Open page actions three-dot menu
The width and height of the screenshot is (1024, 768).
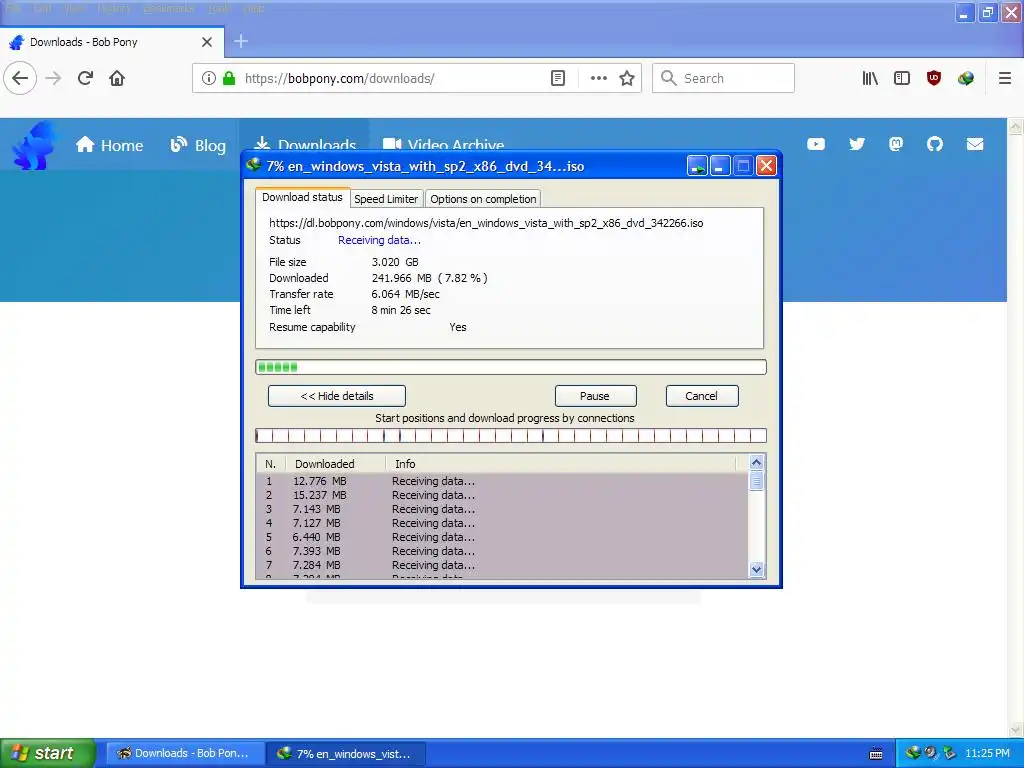pos(598,78)
